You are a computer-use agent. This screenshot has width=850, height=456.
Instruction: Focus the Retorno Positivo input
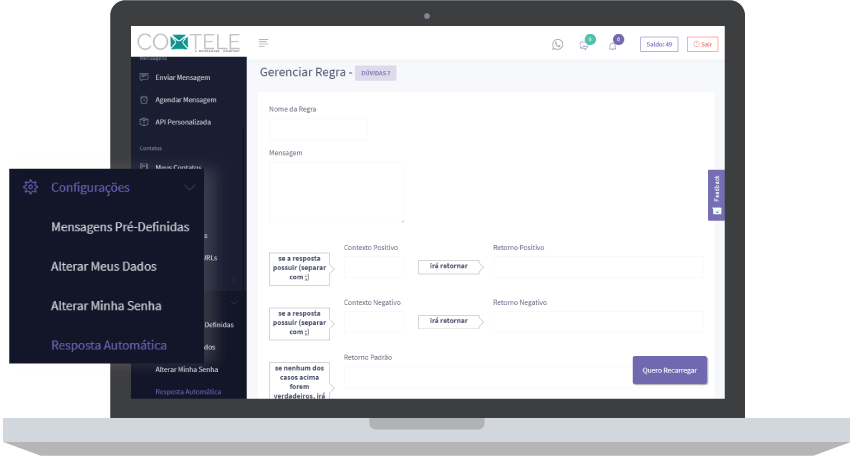coord(598,267)
